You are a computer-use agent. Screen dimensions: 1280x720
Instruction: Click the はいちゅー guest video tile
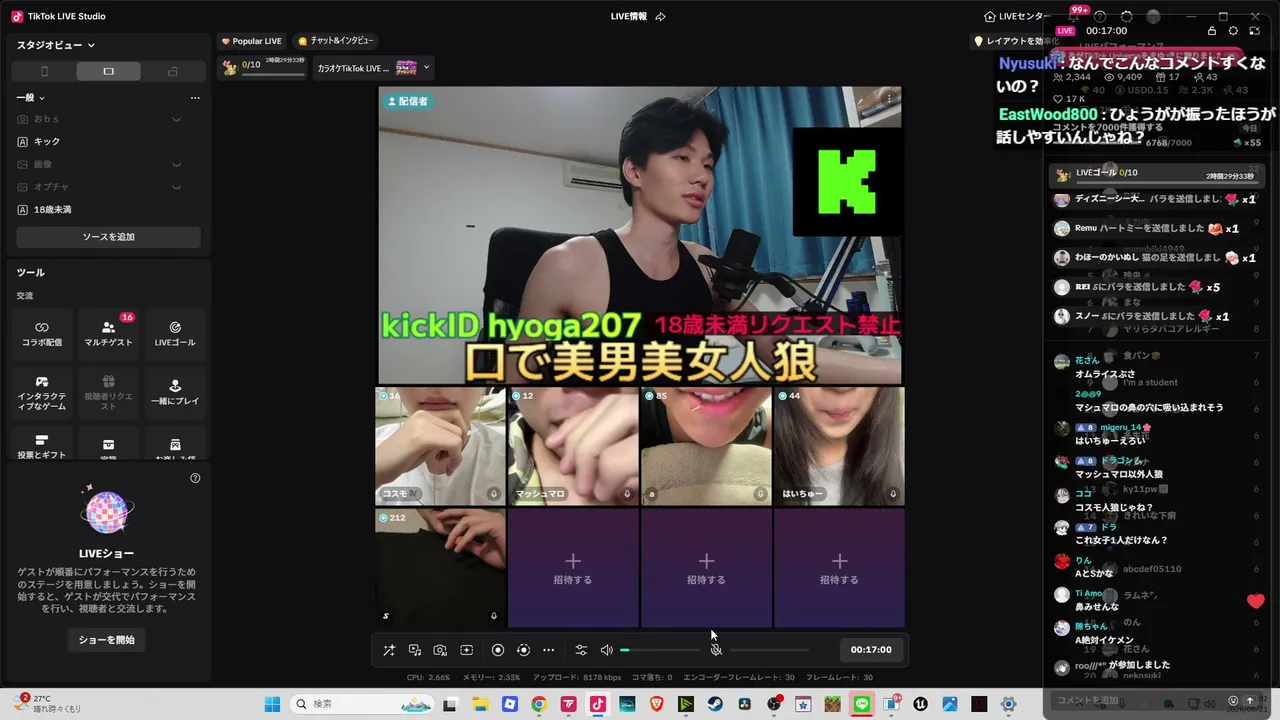click(x=839, y=446)
